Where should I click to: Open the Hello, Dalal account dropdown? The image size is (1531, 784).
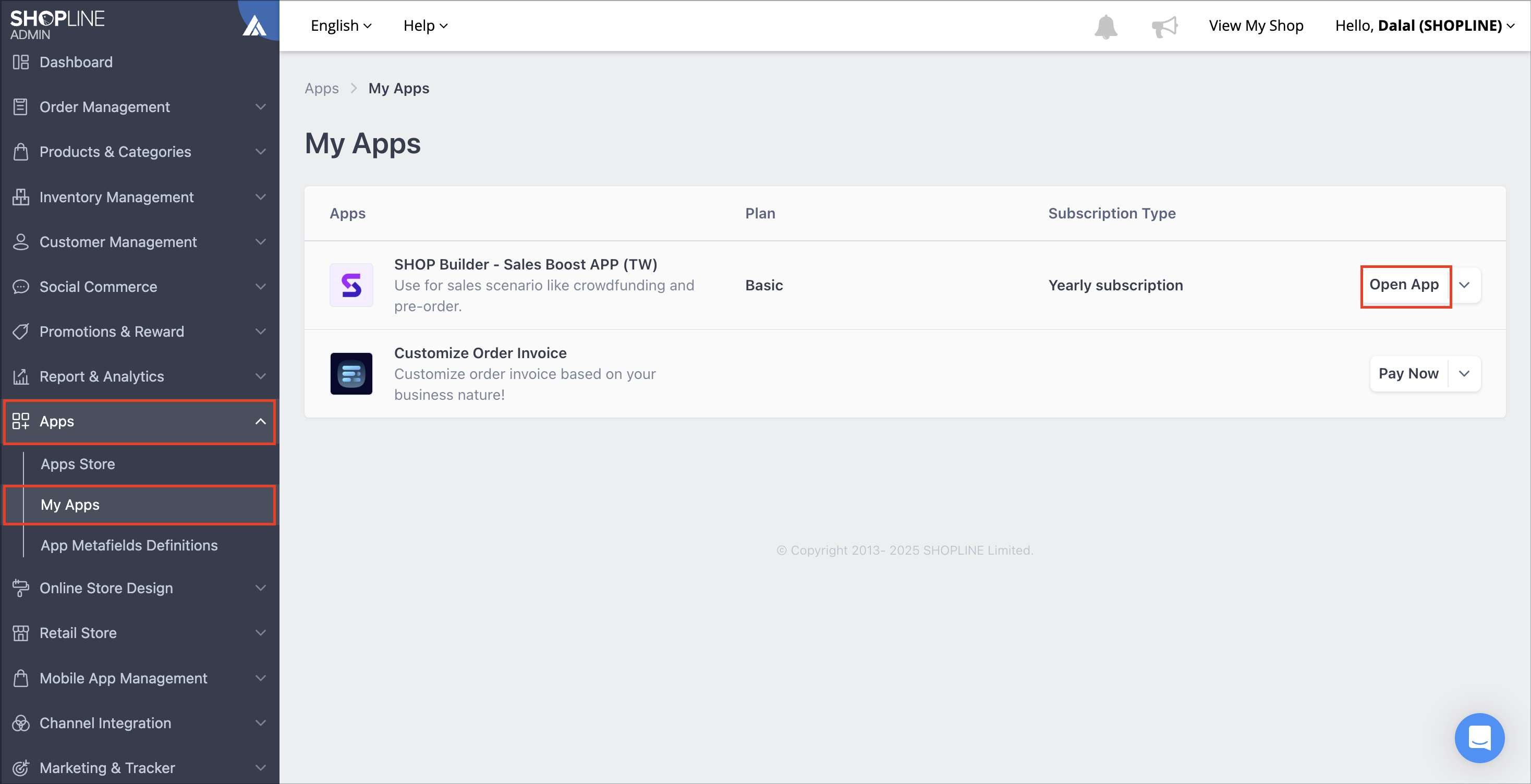[x=1424, y=26]
